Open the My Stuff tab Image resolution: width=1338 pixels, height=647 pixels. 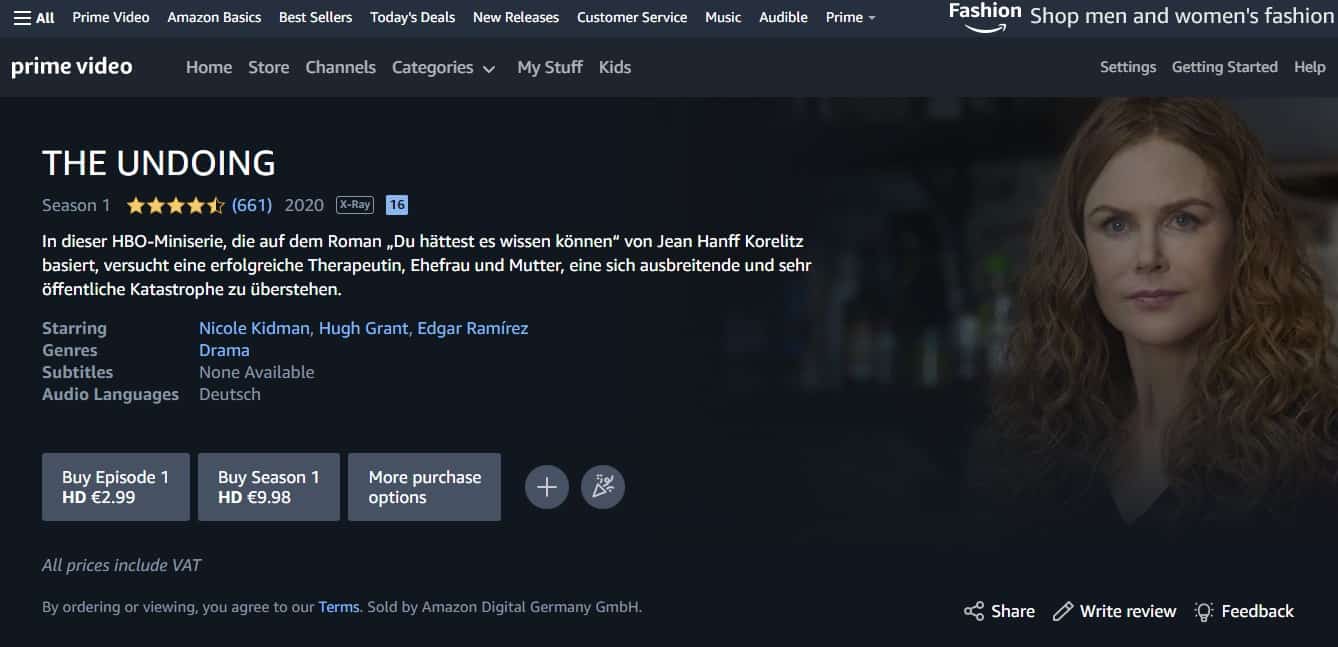click(x=549, y=67)
